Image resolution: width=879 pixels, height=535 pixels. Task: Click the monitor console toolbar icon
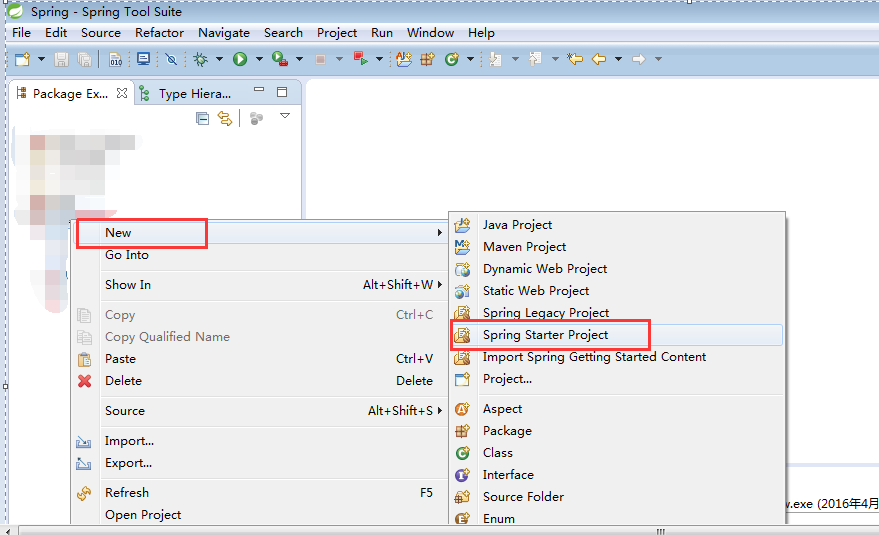(x=144, y=58)
